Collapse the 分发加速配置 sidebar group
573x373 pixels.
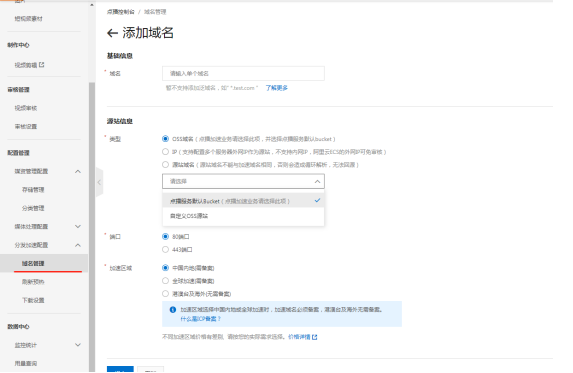pyautogui.click(x=78, y=245)
